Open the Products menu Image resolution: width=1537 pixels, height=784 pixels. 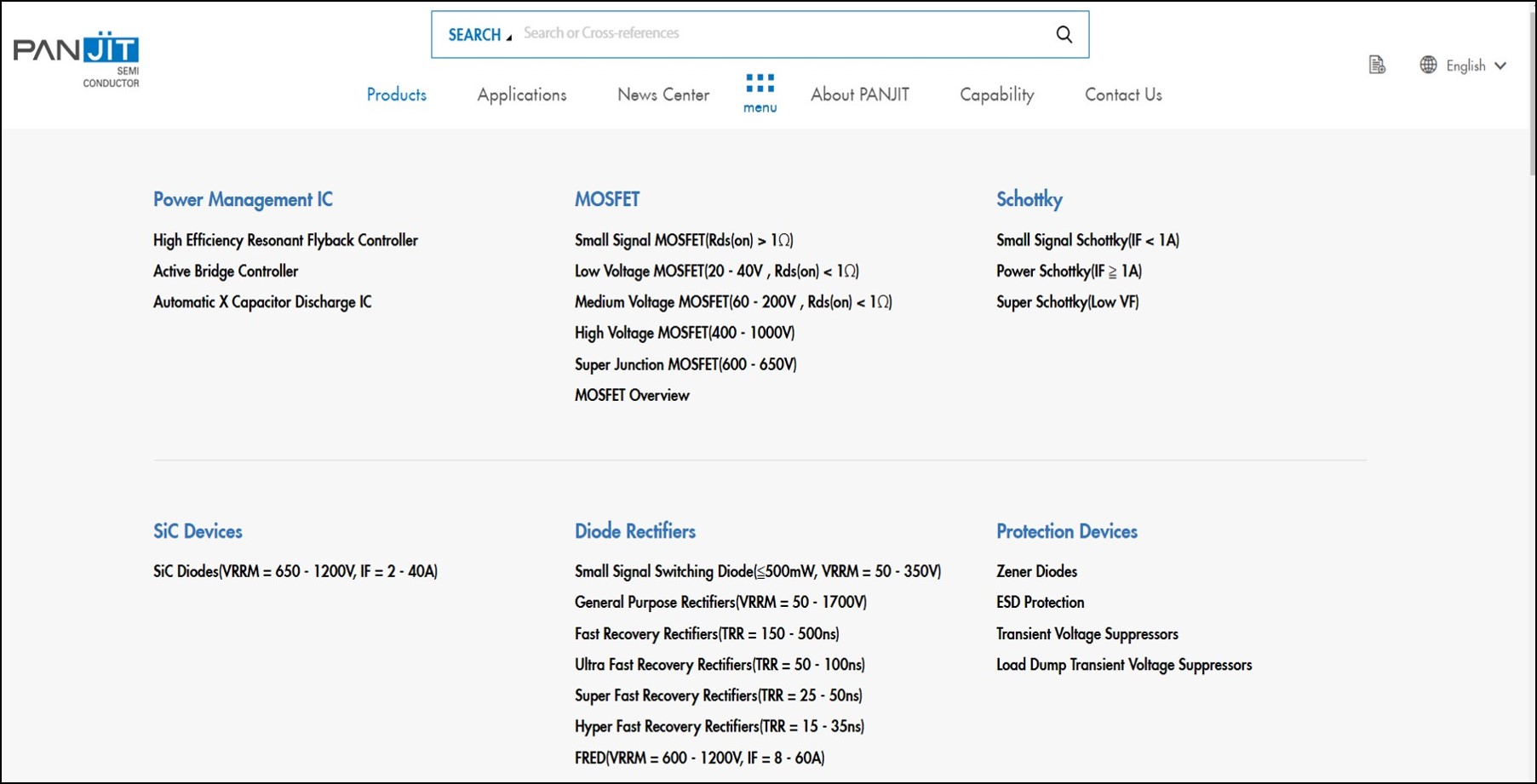(x=396, y=94)
